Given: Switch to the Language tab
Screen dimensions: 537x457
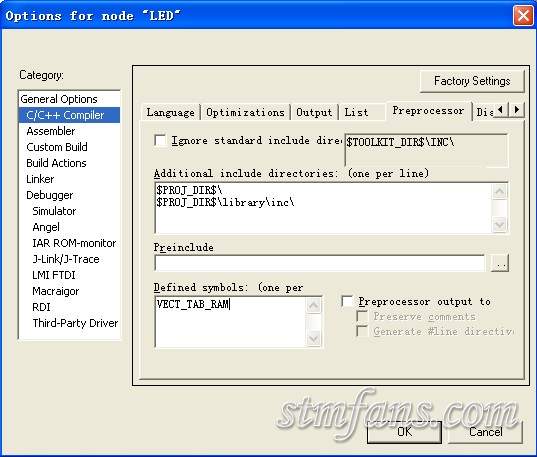Looking at the screenshot, I should click(x=171, y=112).
